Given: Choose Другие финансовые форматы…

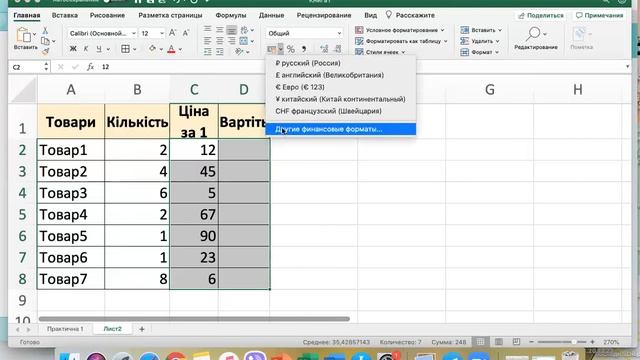Looking at the screenshot, I should pos(340,129).
